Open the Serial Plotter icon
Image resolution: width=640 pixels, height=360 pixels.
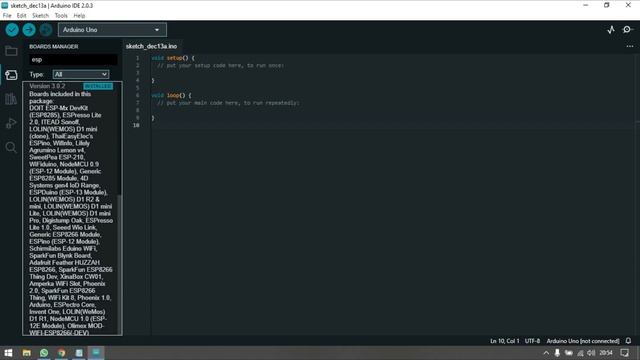[x=611, y=30]
